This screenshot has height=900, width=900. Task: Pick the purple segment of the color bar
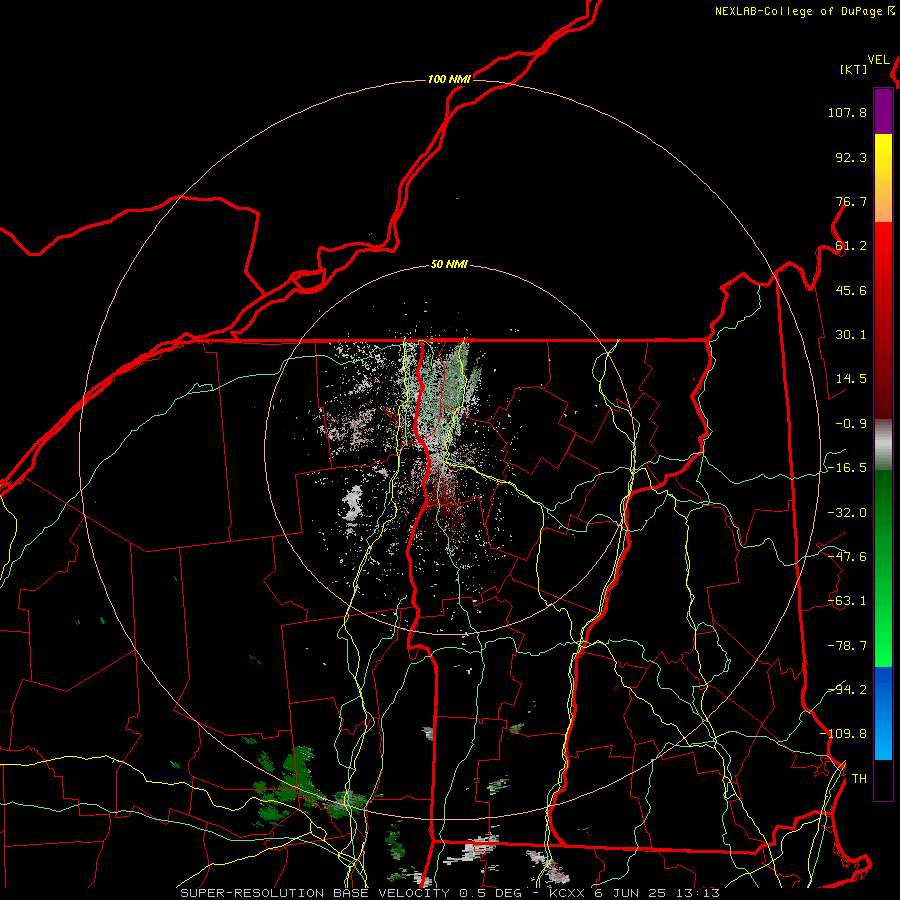coord(883,112)
